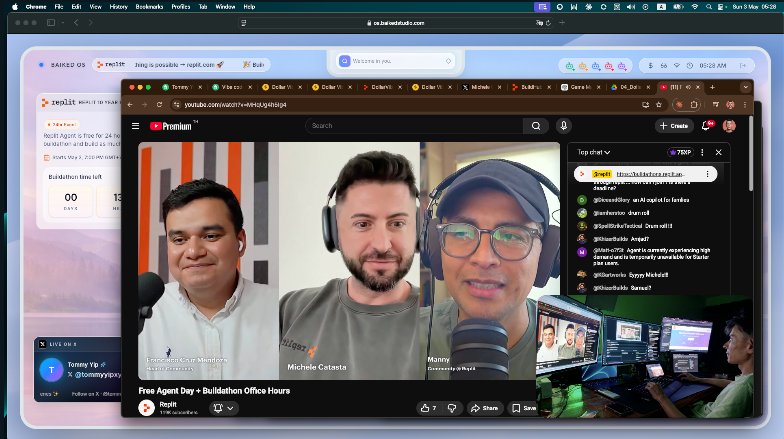Start voice search with the microphone icon
The height and width of the screenshot is (439, 784).
coord(564,126)
